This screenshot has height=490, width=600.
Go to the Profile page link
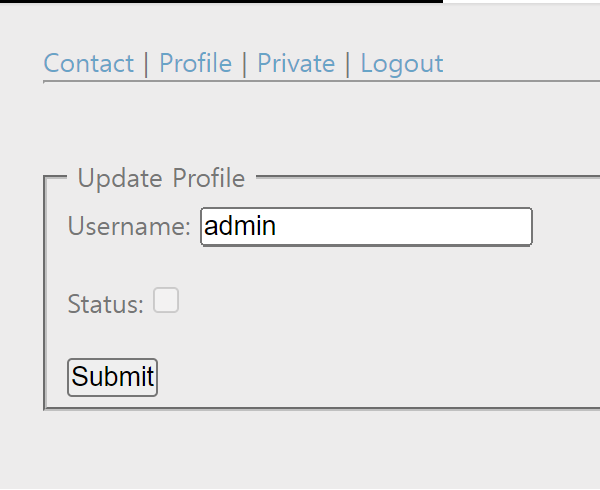coord(195,64)
